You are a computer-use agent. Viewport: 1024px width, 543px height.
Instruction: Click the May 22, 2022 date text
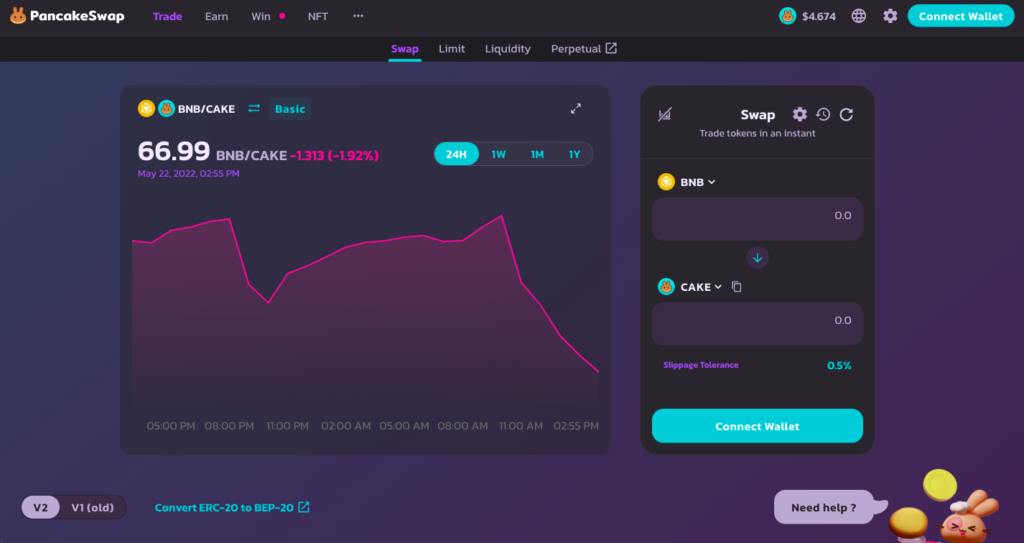click(189, 174)
